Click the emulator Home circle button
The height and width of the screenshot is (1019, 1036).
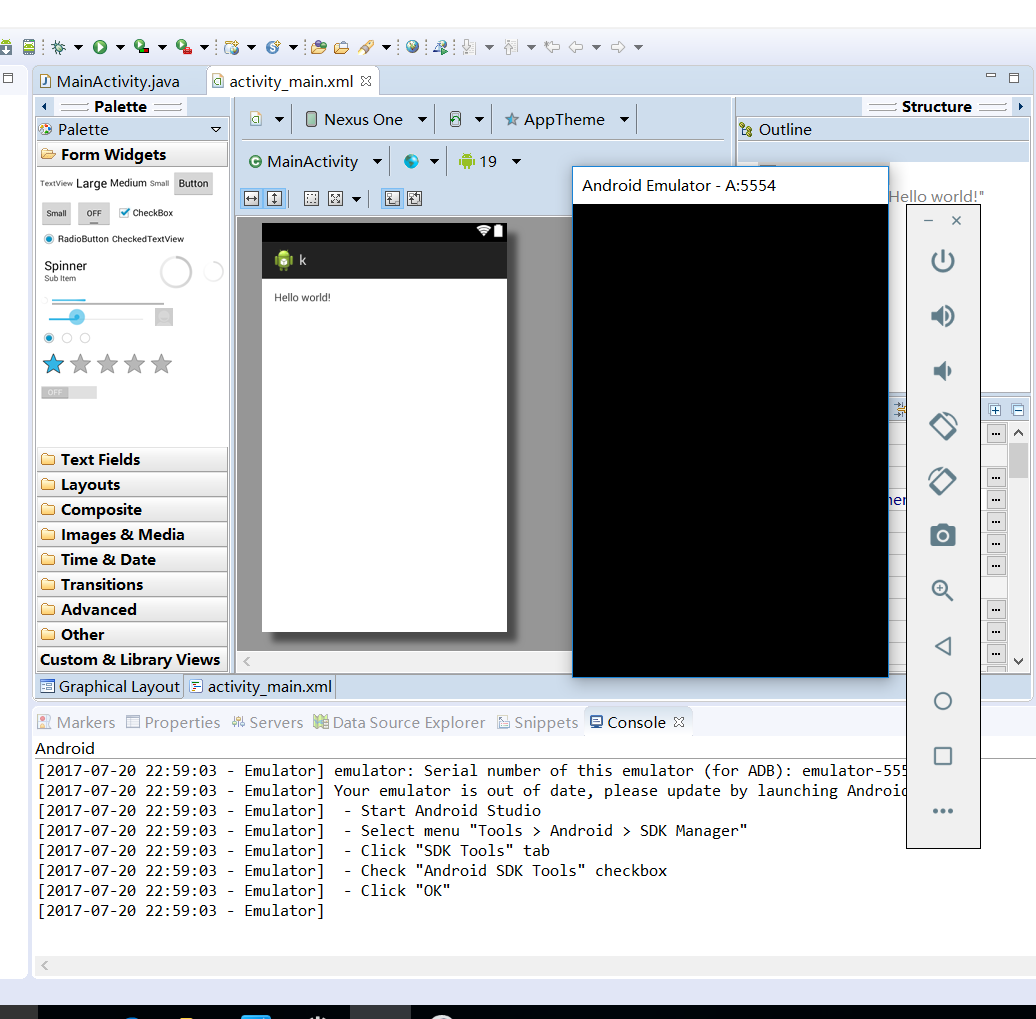tap(943, 700)
